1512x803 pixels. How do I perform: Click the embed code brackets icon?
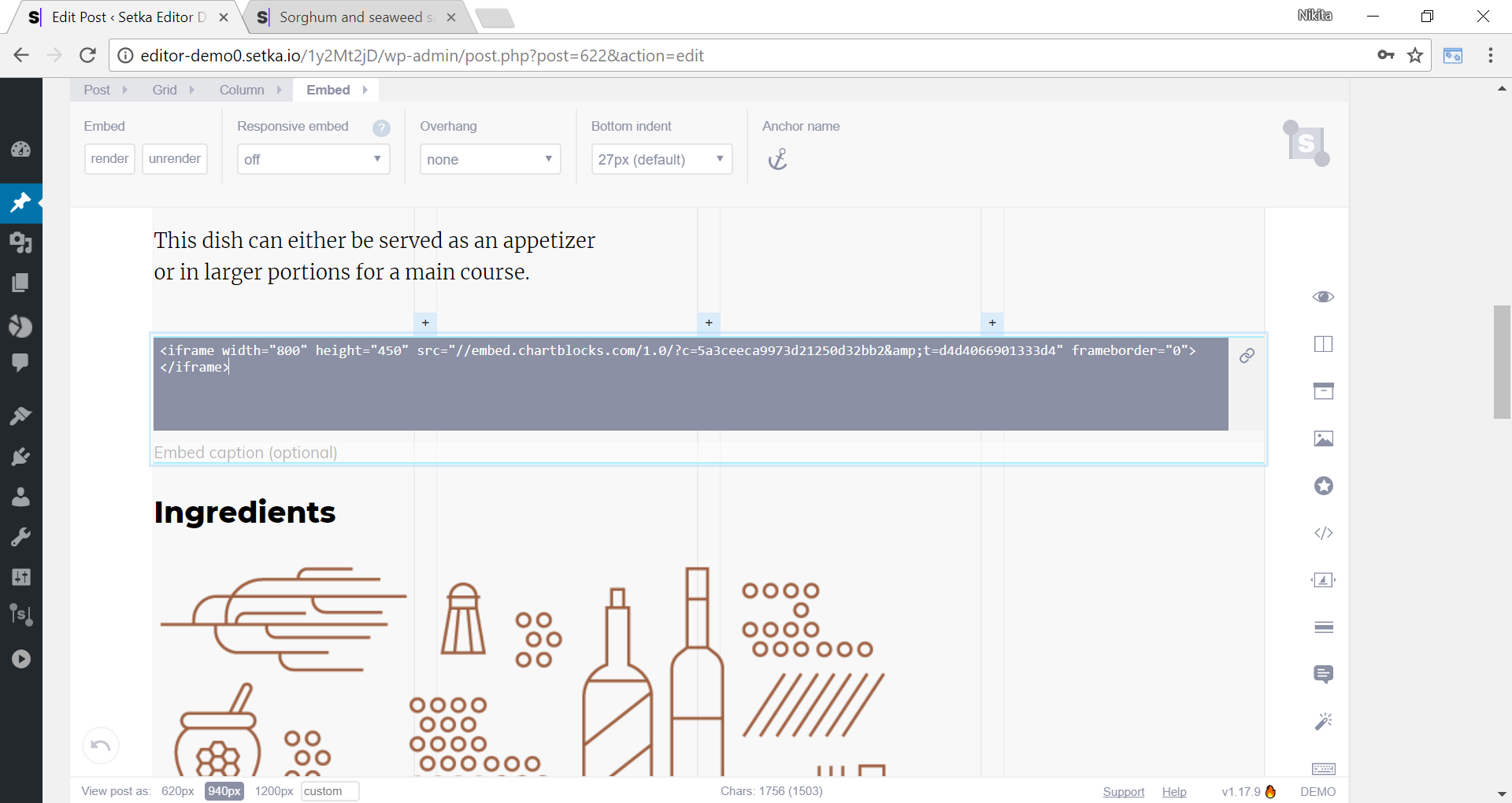pyautogui.click(x=1323, y=533)
